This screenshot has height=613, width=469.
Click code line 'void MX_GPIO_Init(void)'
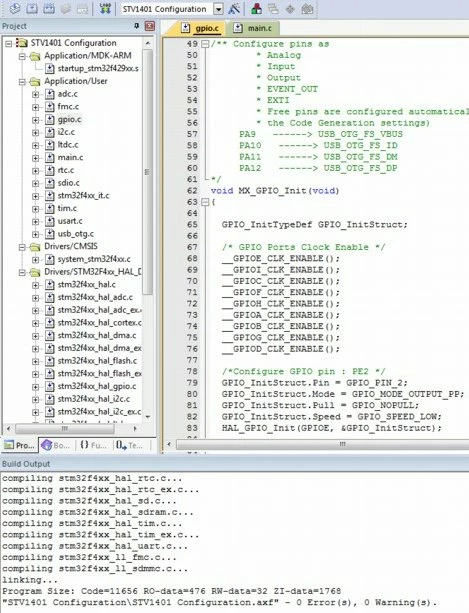point(275,191)
